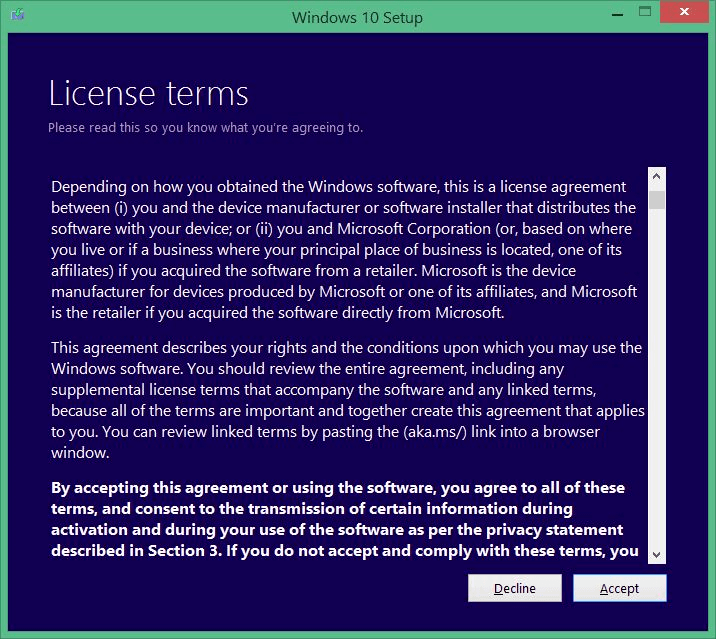Click the paragraph starting 'Depending on how you obtained'
Image resolution: width=716 pixels, height=639 pixels.
pos(344,250)
